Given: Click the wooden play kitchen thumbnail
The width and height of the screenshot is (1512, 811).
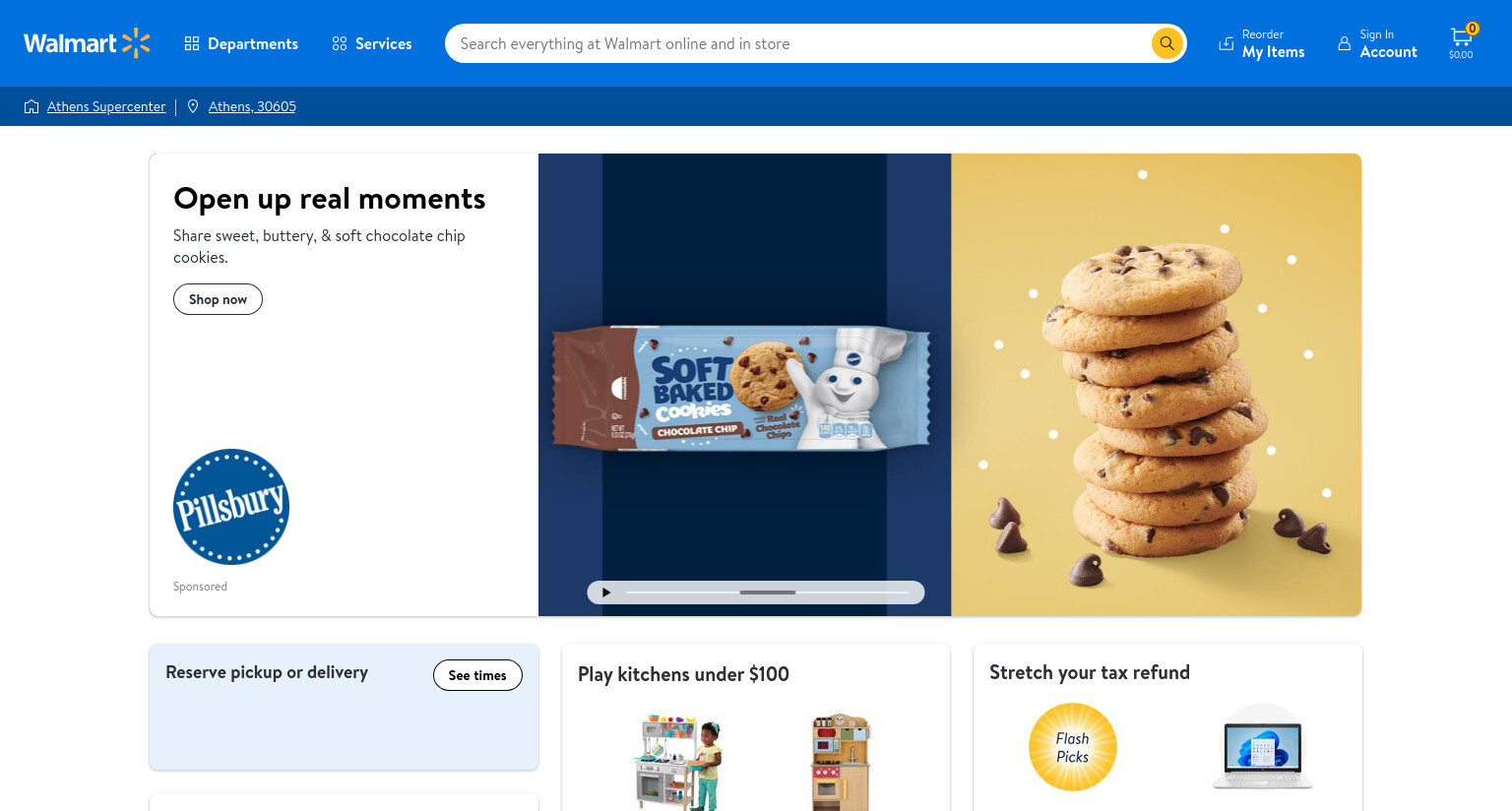Looking at the screenshot, I should point(841,762).
